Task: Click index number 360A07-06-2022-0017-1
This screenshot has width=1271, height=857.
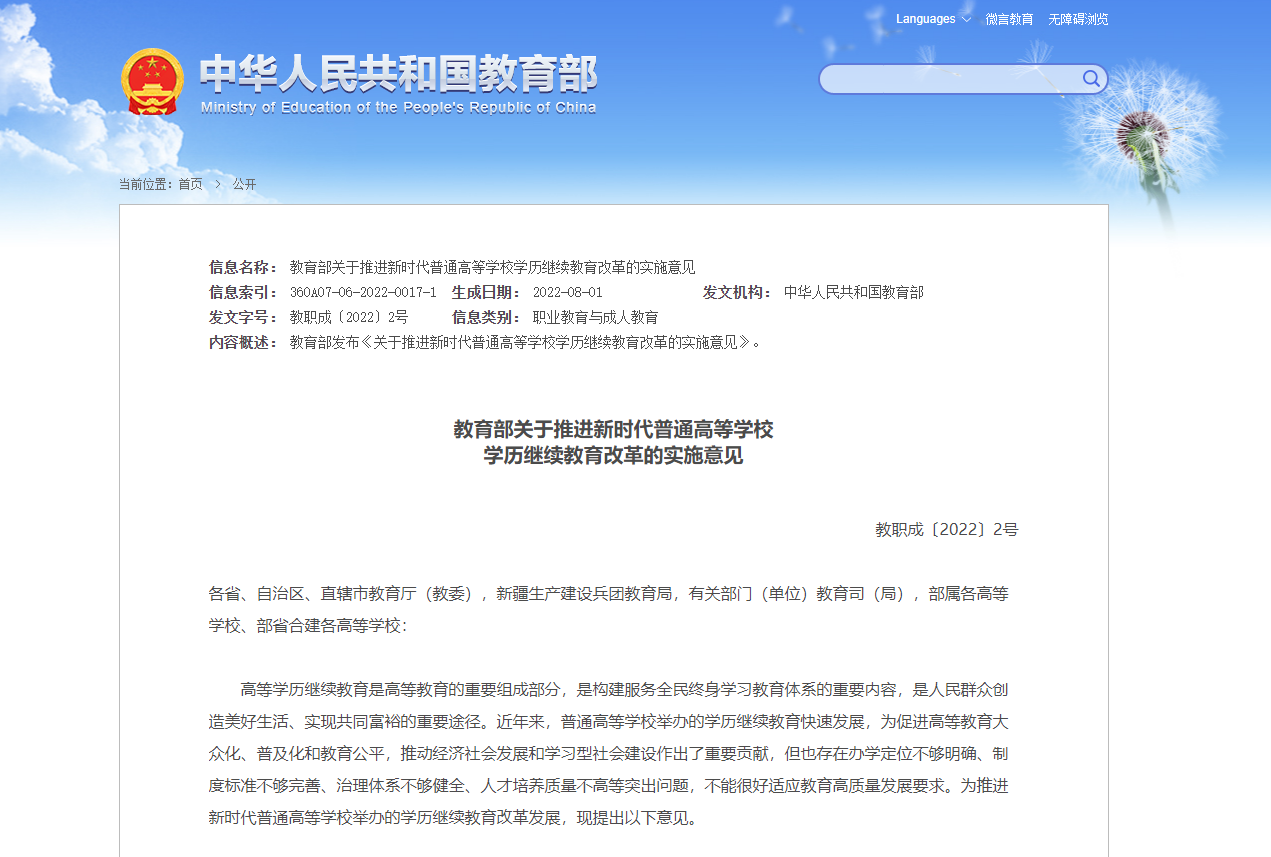Action: 363,292
